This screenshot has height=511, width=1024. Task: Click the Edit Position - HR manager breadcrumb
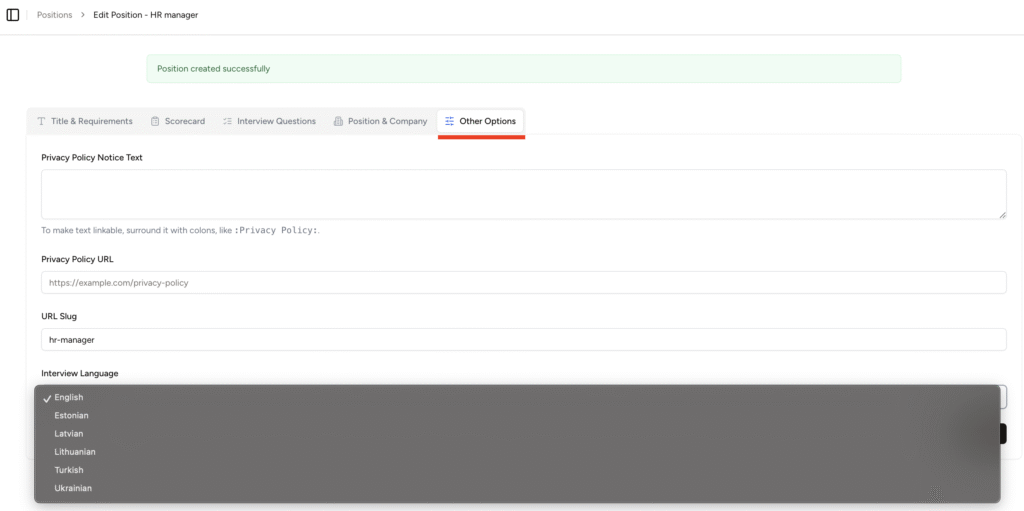pyautogui.click(x=145, y=15)
